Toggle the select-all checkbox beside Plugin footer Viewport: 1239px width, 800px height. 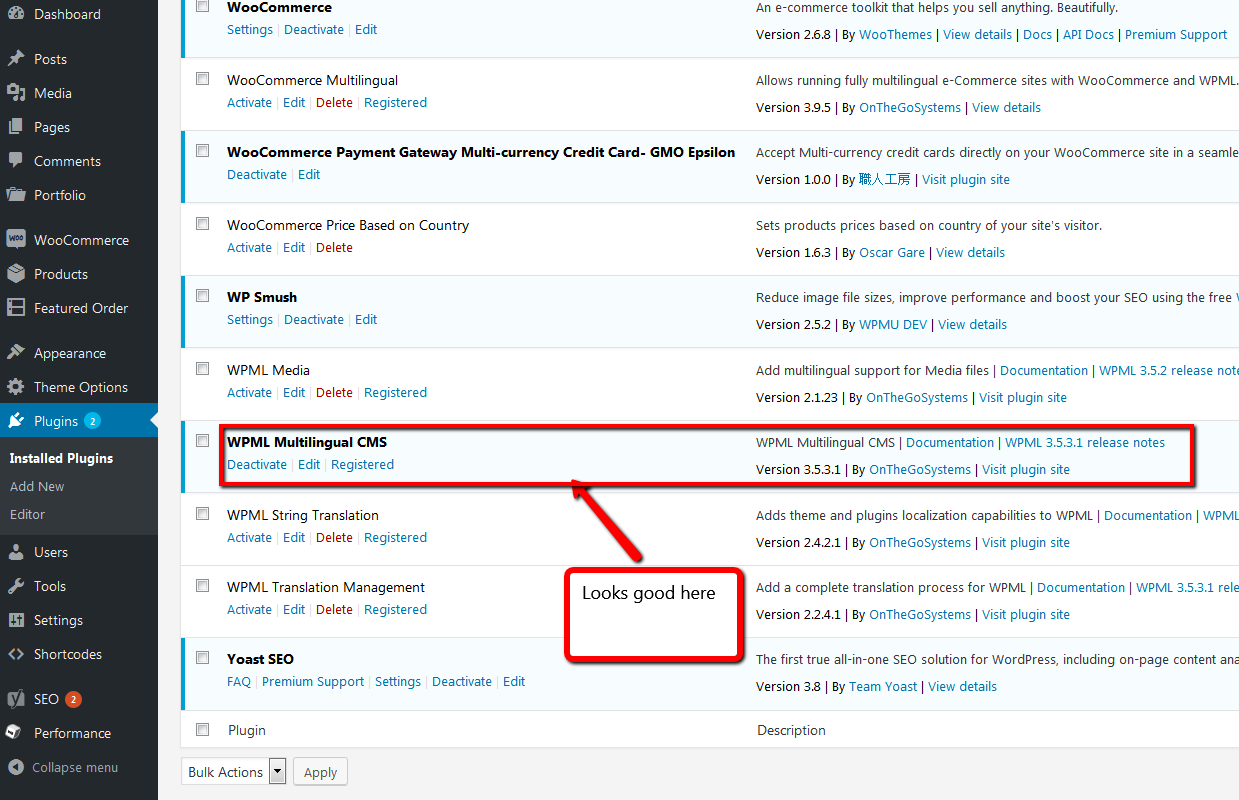pos(203,730)
